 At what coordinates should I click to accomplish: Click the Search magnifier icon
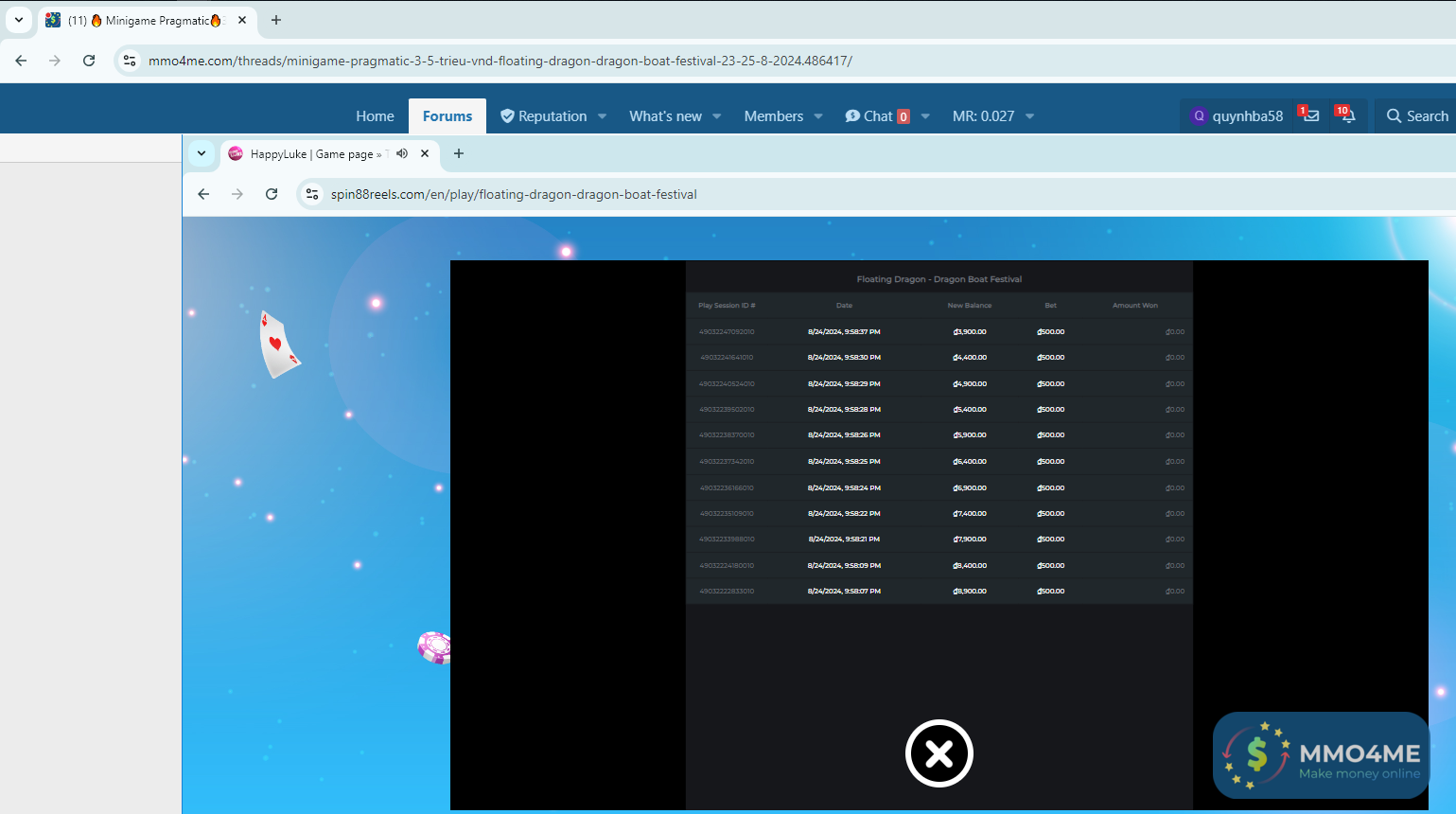[x=1394, y=115]
